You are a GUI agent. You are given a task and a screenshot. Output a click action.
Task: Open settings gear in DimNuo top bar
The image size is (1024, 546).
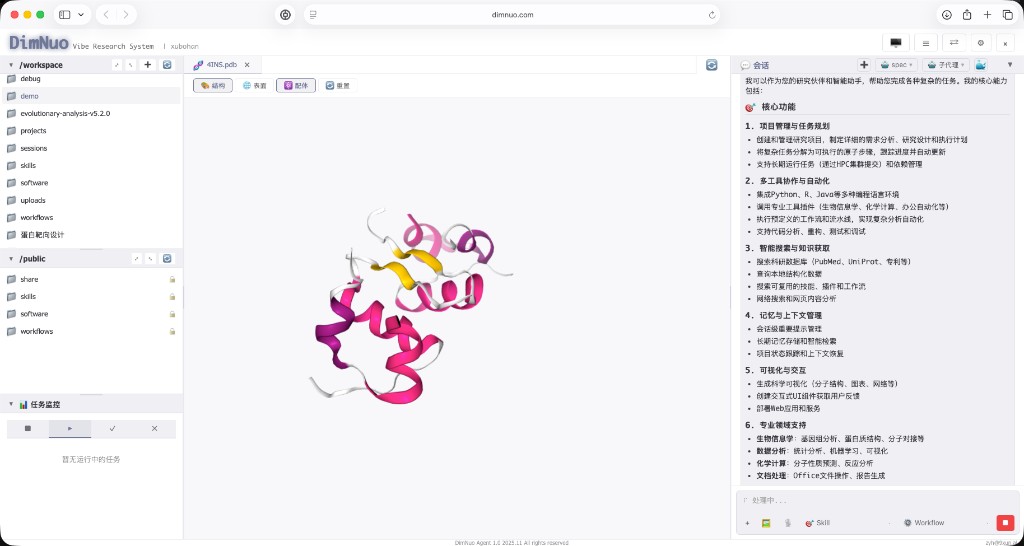coord(980,42)
